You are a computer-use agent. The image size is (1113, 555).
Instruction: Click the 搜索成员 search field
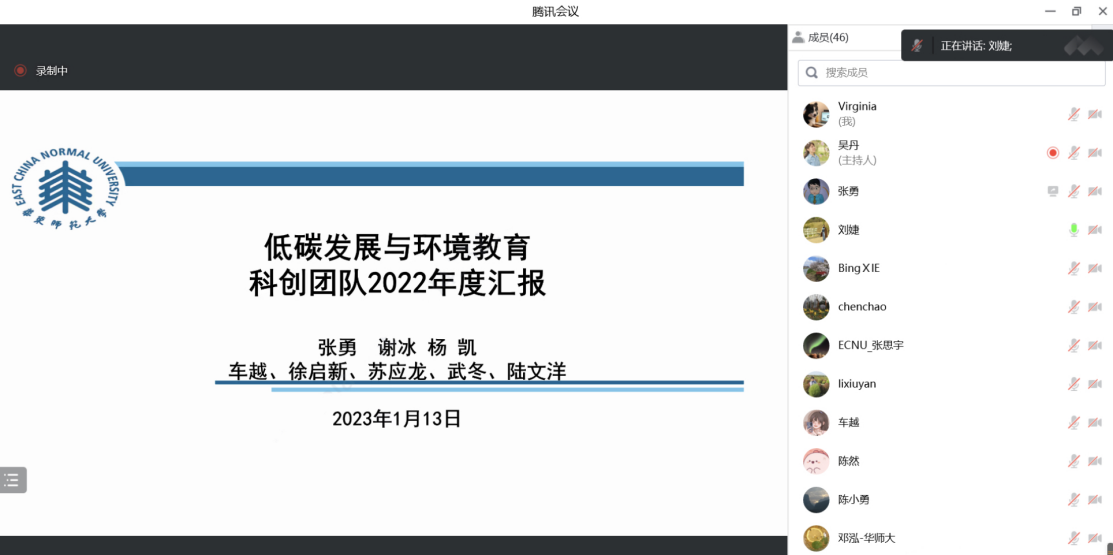point(950,73)
